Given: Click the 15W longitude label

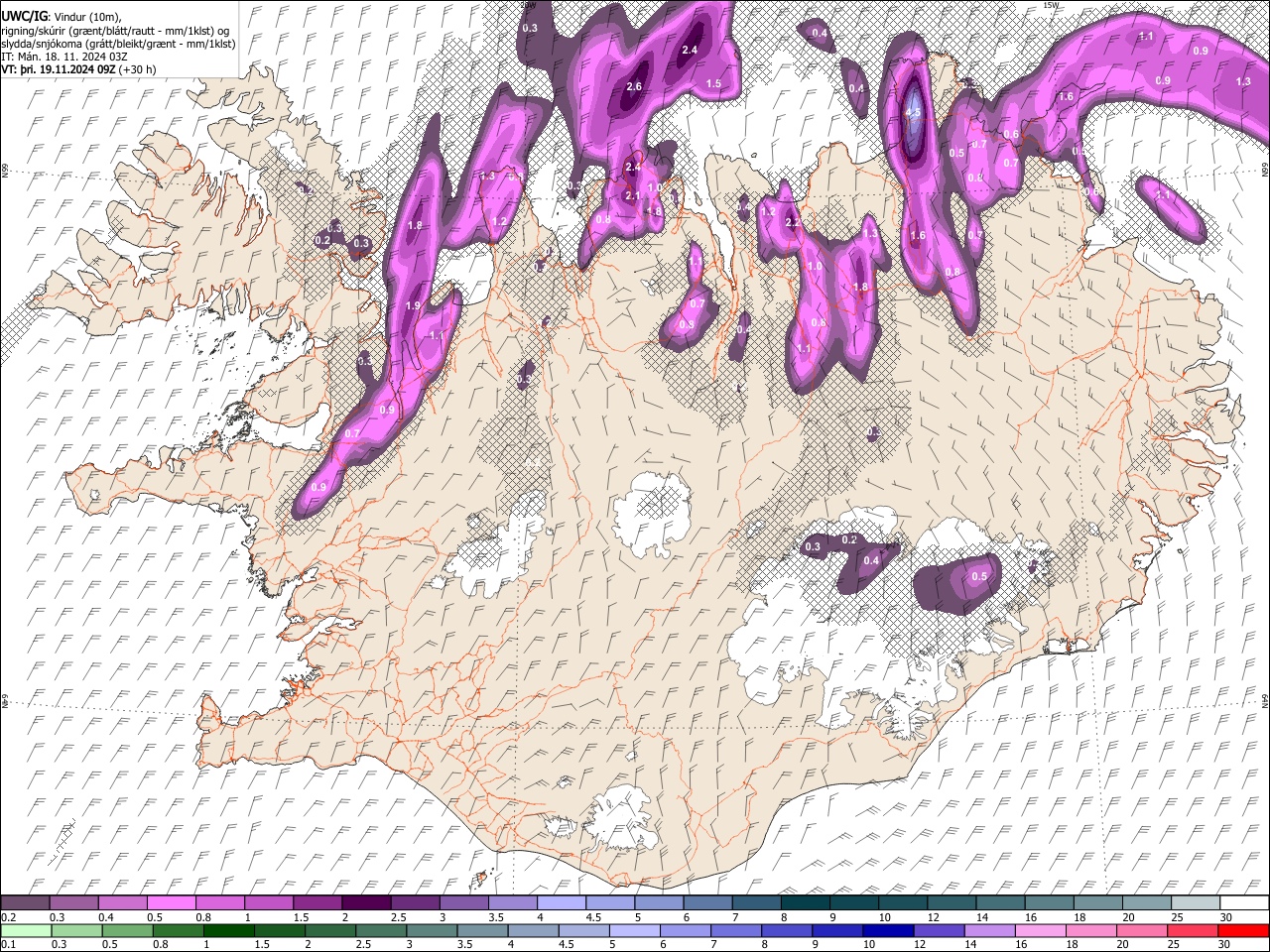Looking at the screenshot, I should [1053, 5].
